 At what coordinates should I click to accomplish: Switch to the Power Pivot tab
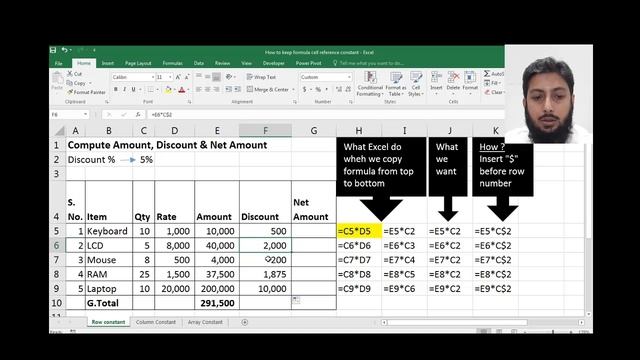[x=309, y=63]
